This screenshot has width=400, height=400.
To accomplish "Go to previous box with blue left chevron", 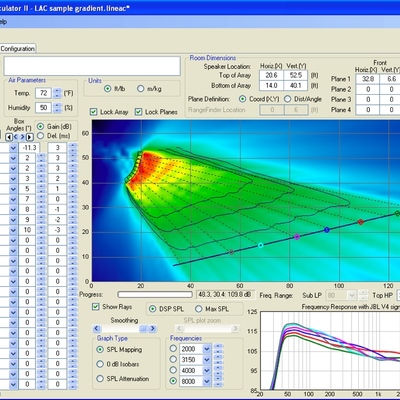I will click(16, 137).
